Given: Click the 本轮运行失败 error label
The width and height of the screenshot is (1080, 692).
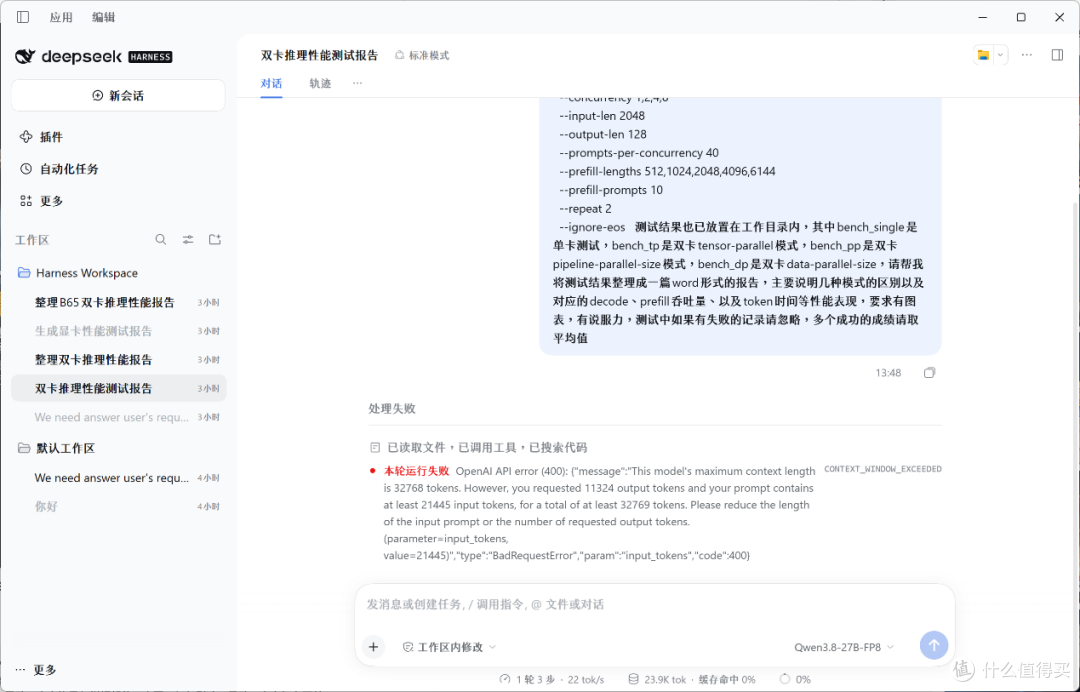Looking at the screenshot, I should pos(416,471).
